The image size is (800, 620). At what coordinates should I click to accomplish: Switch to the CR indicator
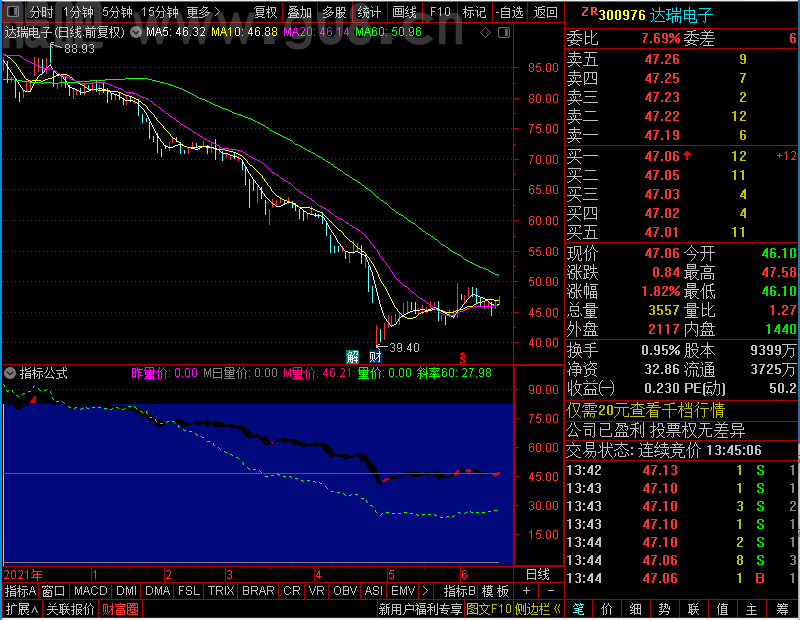[292, 591]
